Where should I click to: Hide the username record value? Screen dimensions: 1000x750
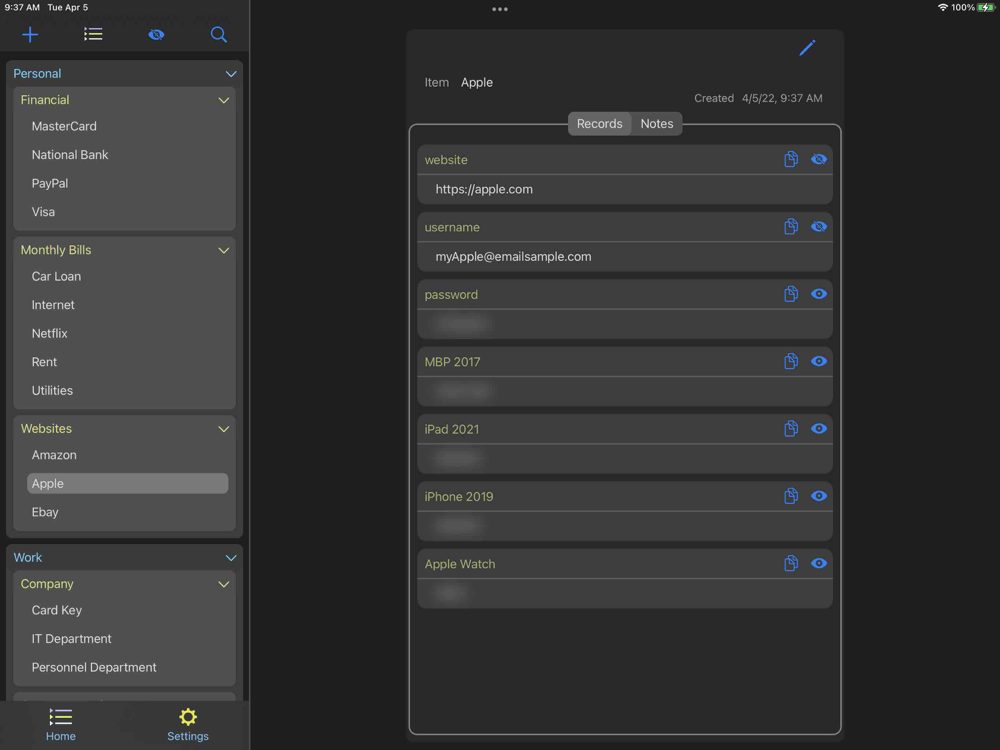click(819, 226)
